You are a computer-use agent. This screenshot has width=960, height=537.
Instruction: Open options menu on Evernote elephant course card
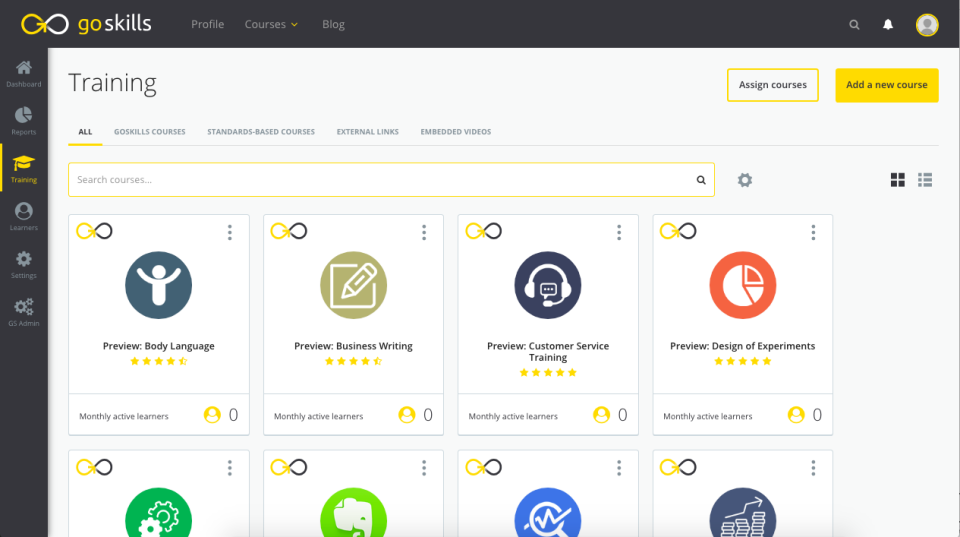(424, 468)
